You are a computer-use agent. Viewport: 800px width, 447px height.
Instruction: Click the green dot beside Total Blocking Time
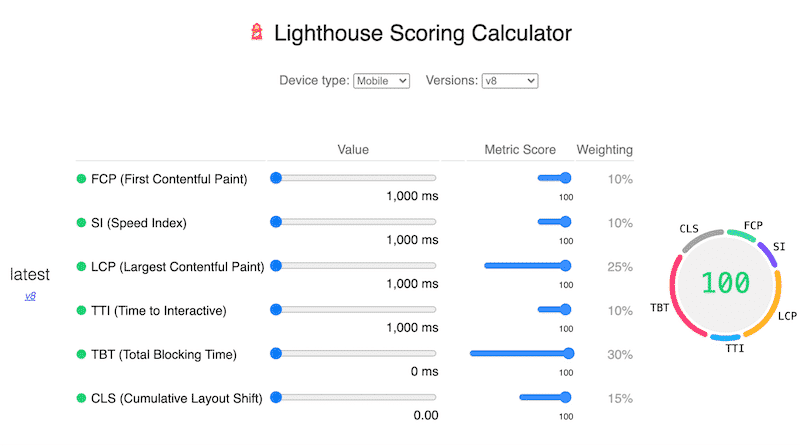(81, 354)
